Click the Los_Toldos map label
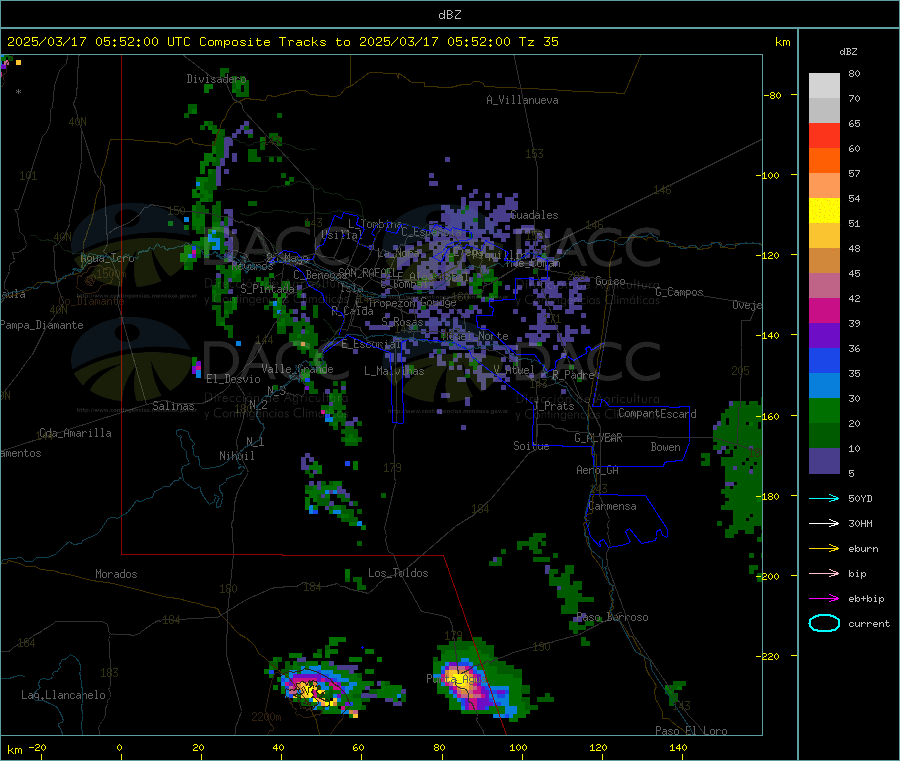The image size is (900, 761). click(398, 573)
